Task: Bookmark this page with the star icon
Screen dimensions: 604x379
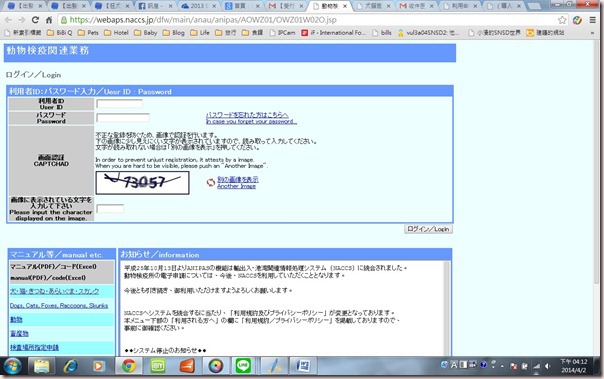Action: point(562,20)
